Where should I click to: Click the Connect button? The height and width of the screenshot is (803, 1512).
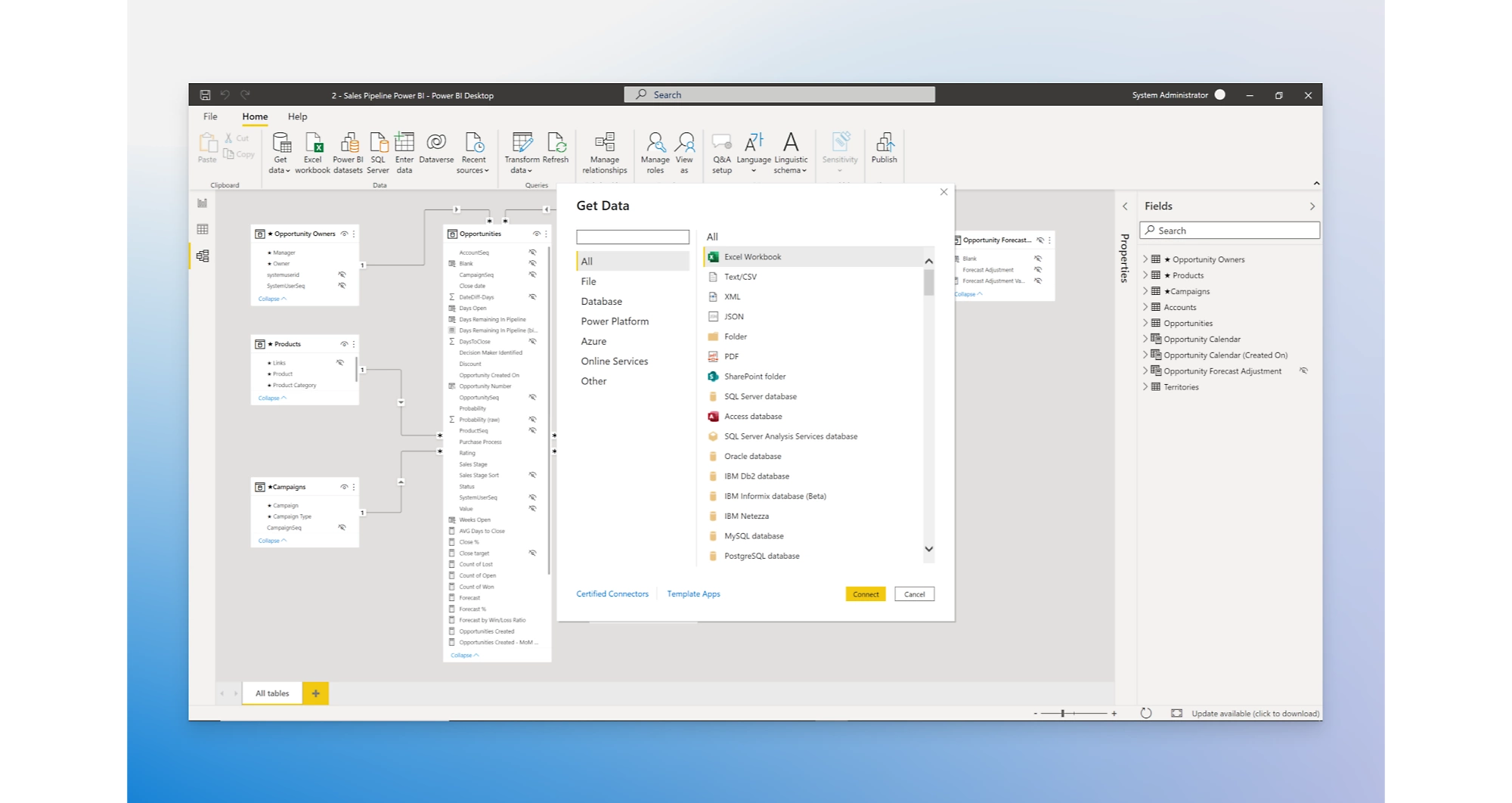coord(866,594)
